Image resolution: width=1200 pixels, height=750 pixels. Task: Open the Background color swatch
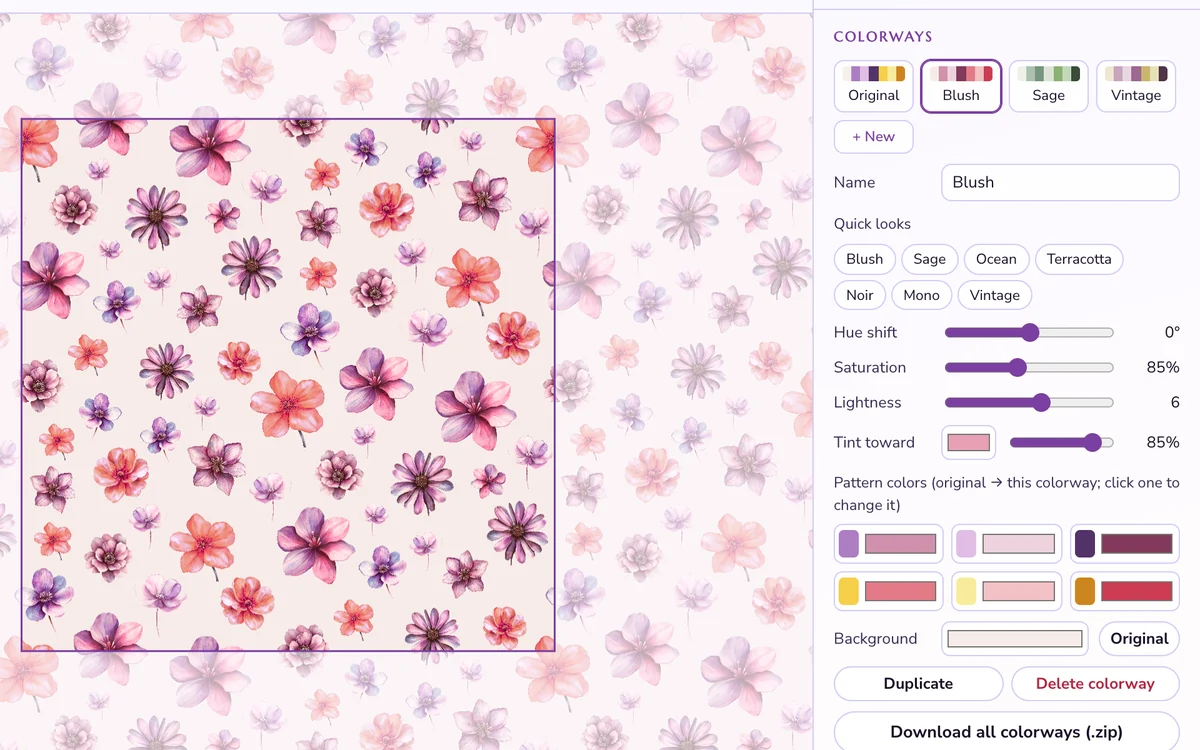[1015, 638]
